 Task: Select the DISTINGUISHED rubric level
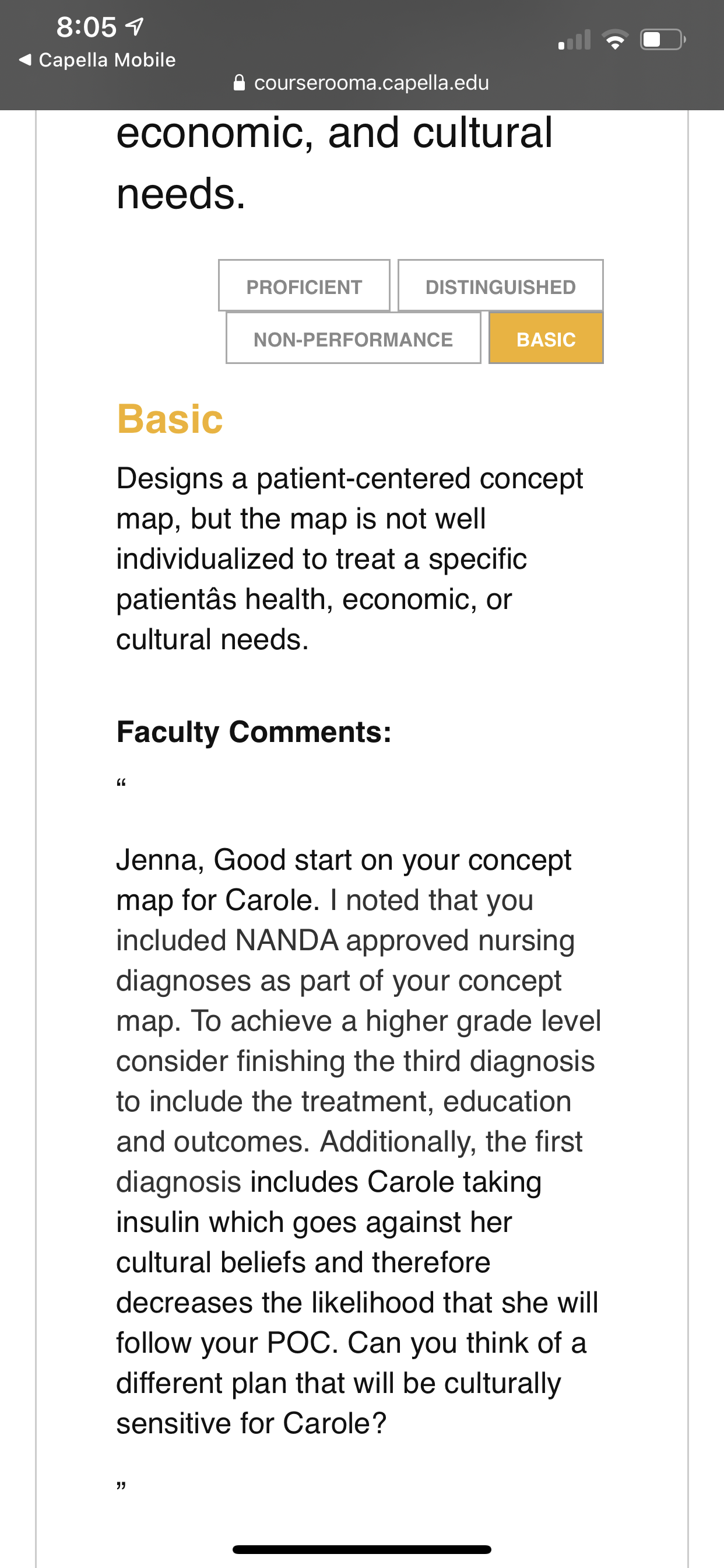pos(500,286)
